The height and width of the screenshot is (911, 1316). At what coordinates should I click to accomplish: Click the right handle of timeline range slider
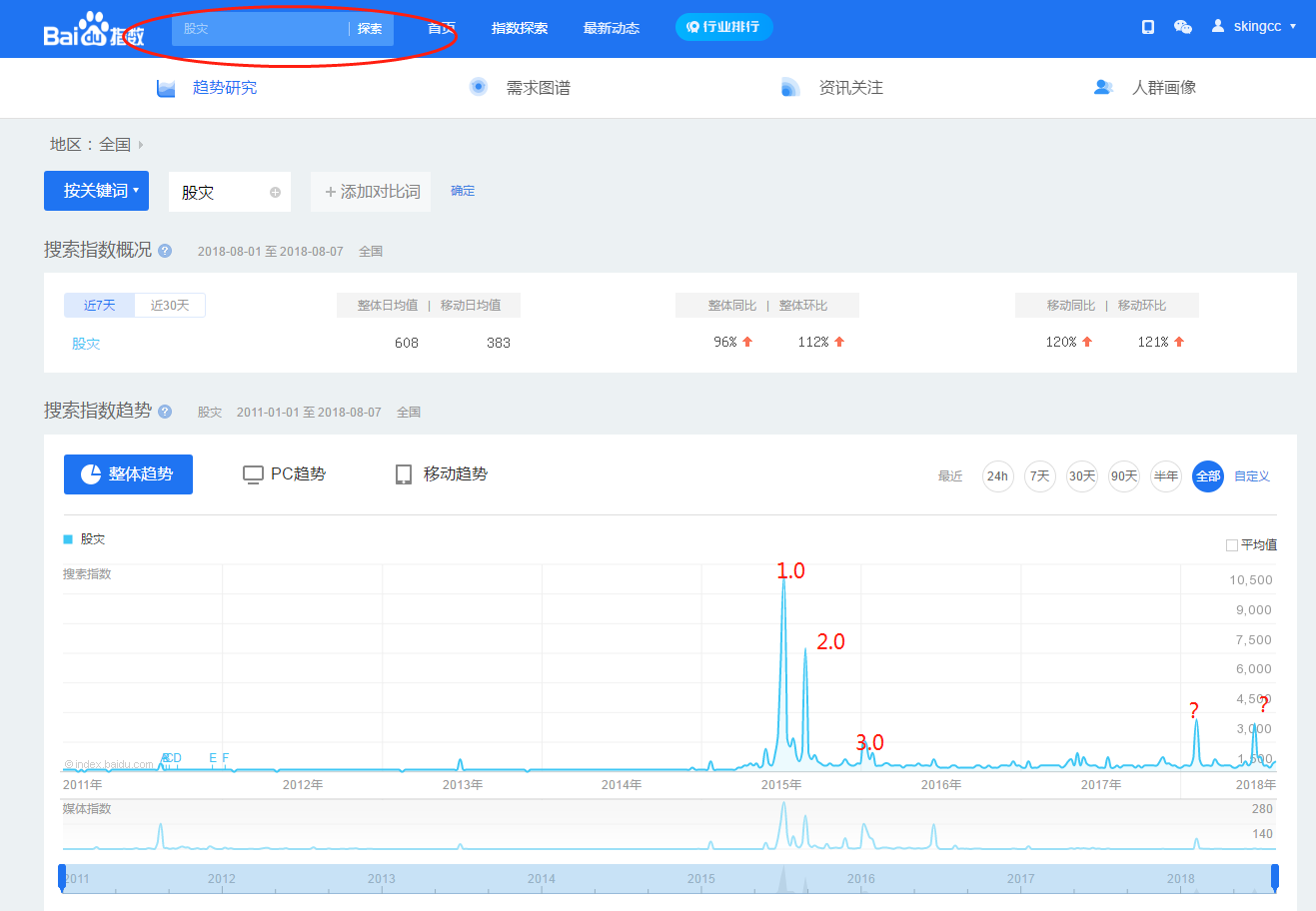(1275, 878)
